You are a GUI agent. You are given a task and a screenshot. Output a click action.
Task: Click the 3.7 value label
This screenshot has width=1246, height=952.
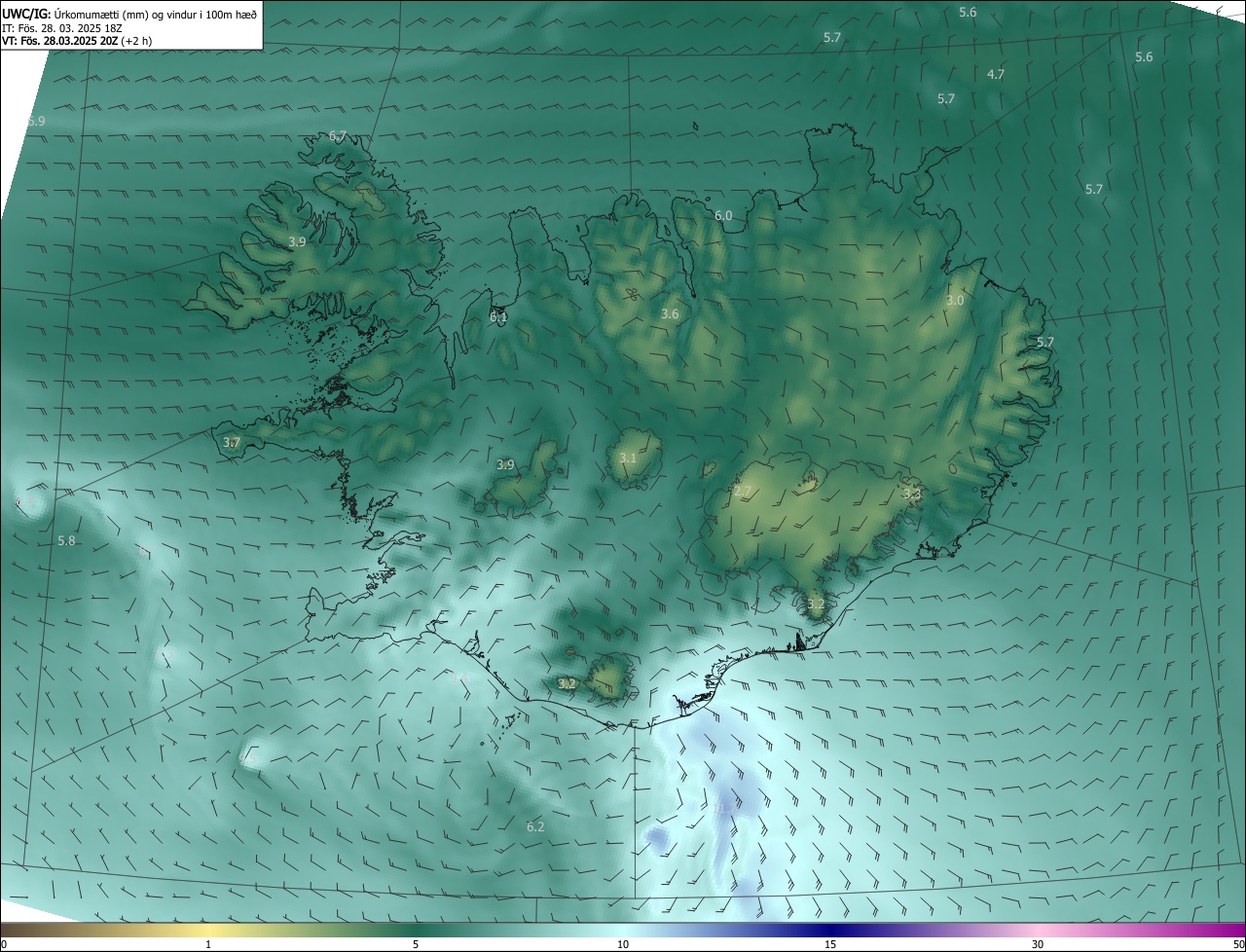[231, 443]
